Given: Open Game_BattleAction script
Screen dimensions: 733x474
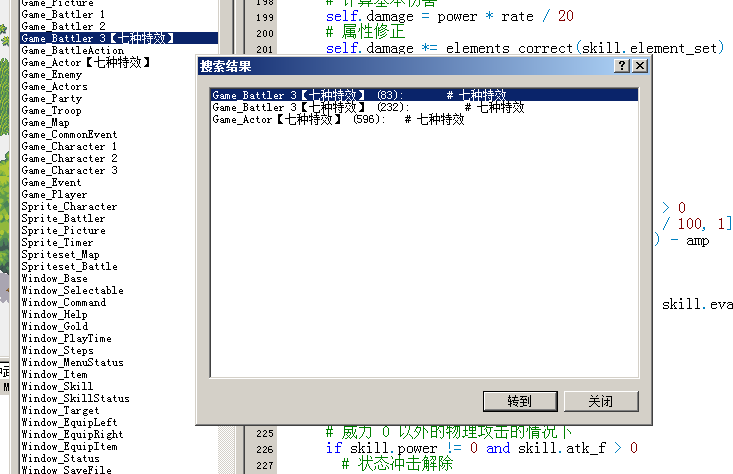Looking at the screenshot, I should [x=72, y=50].
